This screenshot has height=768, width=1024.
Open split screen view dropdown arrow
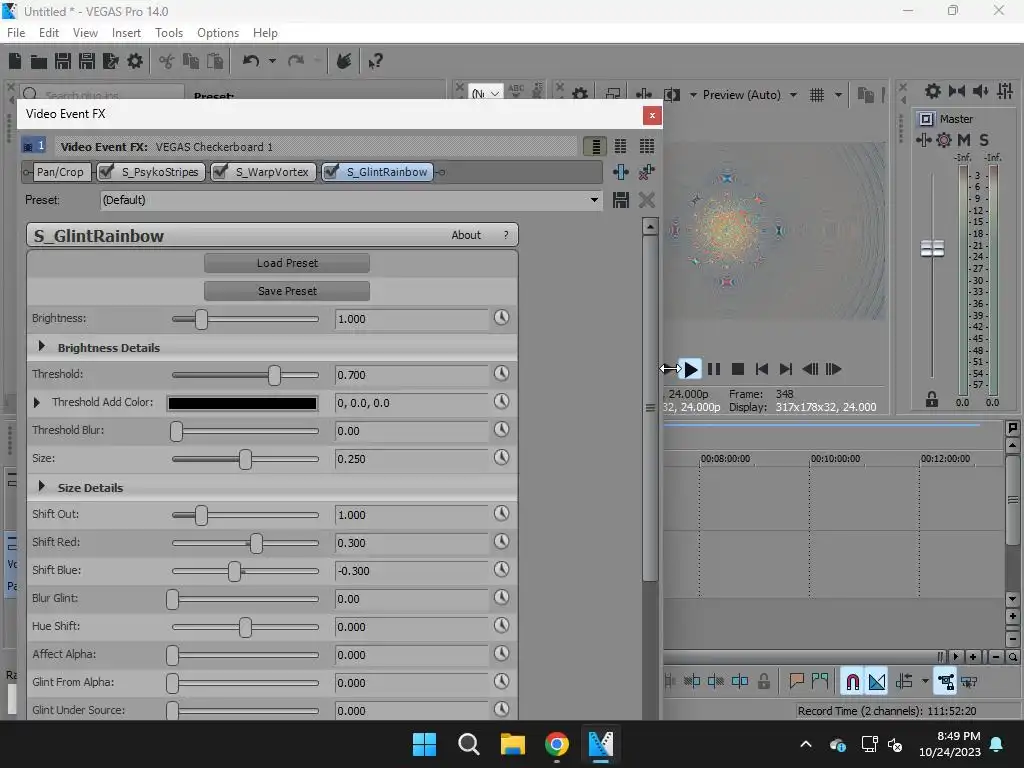point(693,95)
